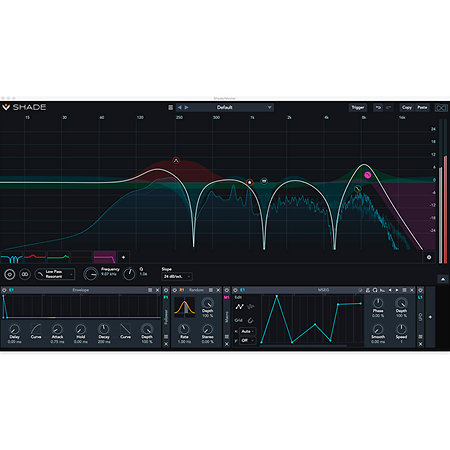The height and width of the screenshot is (450, 450).
Task: Toggle the MSEG module power button
Action: pos(235,290)
